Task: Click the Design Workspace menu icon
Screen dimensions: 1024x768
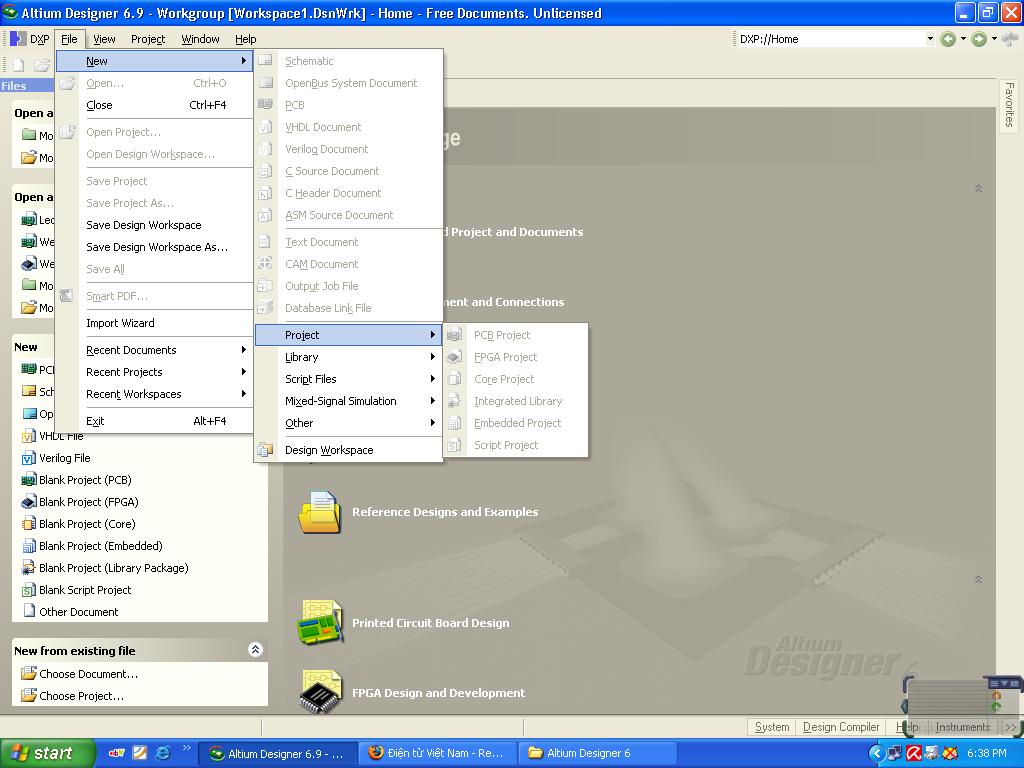Action: [264, 450]
